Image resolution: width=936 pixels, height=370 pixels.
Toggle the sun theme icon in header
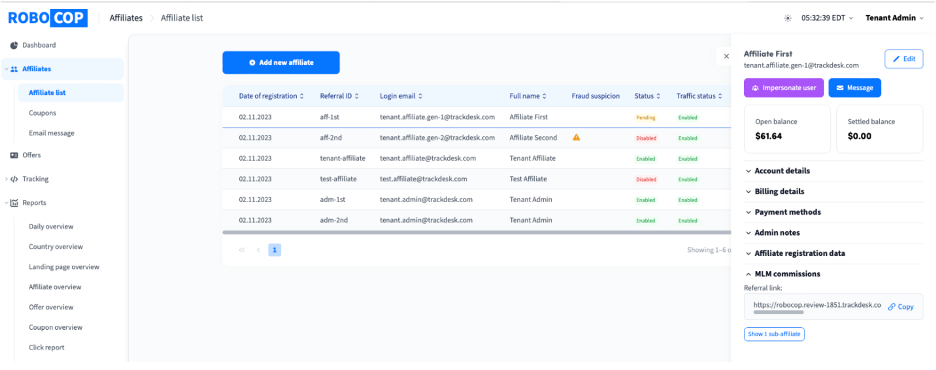788,18
